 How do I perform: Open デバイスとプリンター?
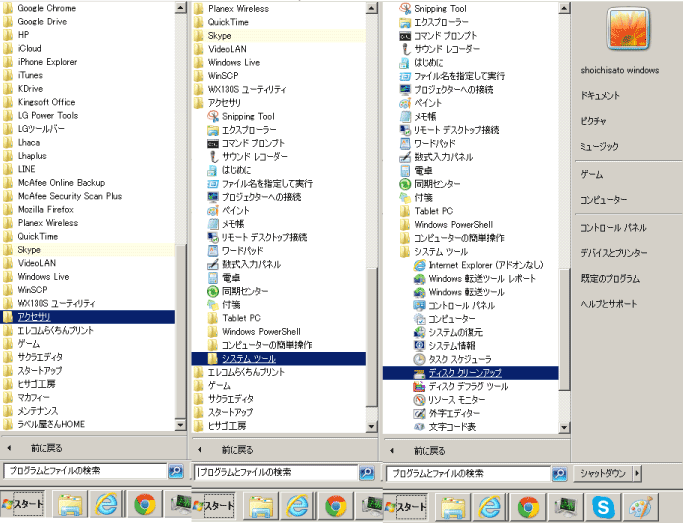[x=613, y=253]
